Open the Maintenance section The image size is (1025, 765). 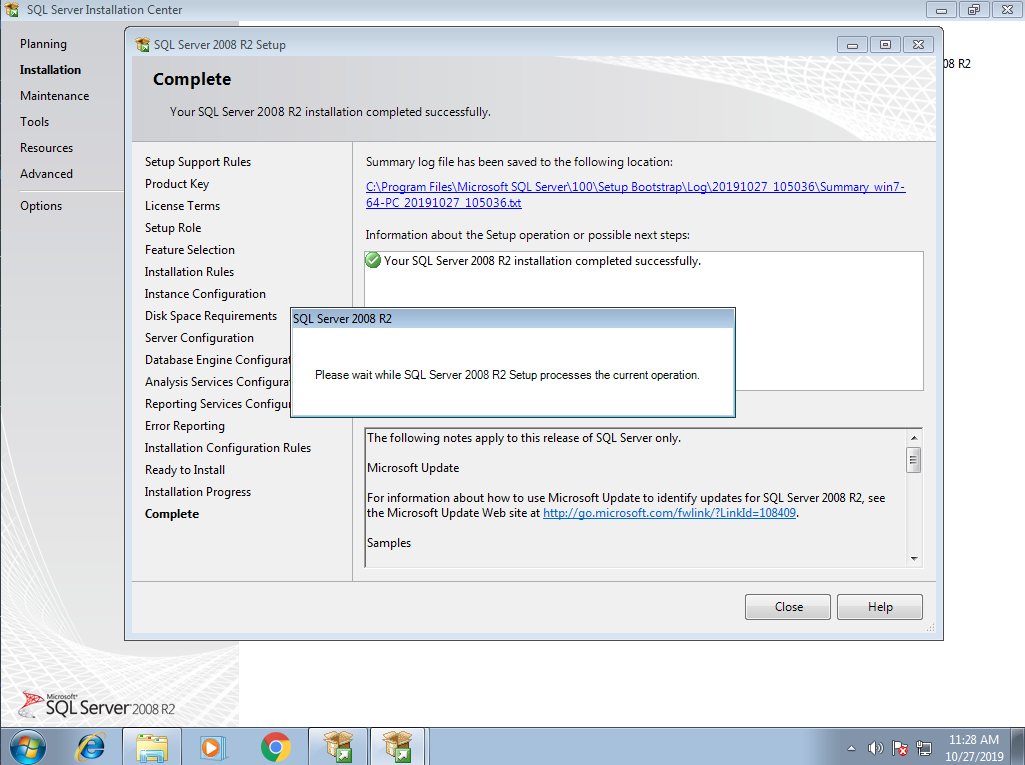point(54,95)
